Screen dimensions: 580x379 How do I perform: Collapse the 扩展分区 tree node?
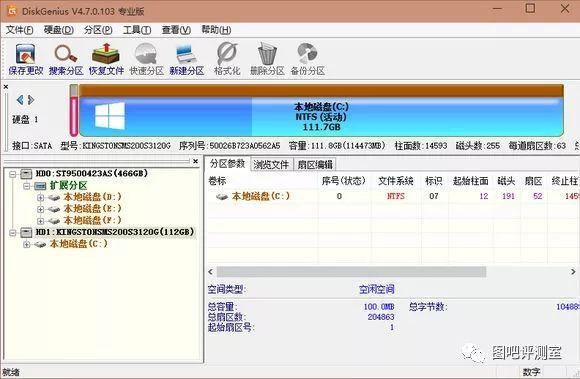27,186
